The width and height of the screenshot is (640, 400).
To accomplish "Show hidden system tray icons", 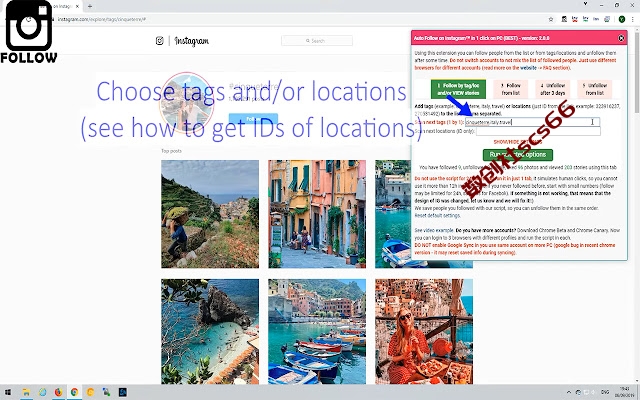I will click(x=569, y=392).
